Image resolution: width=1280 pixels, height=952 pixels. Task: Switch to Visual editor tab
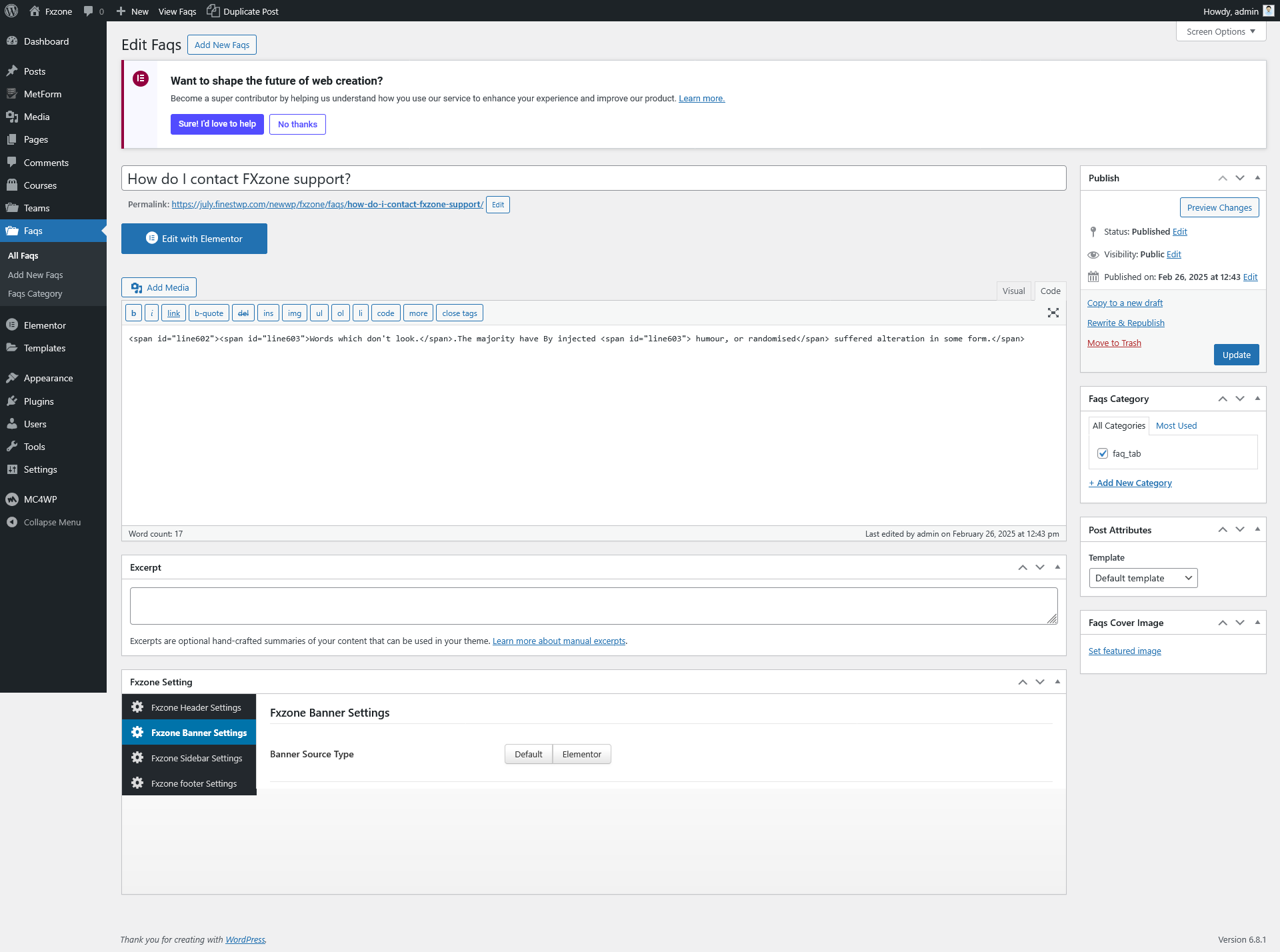pyautogui.click(x=1013, y=291)
